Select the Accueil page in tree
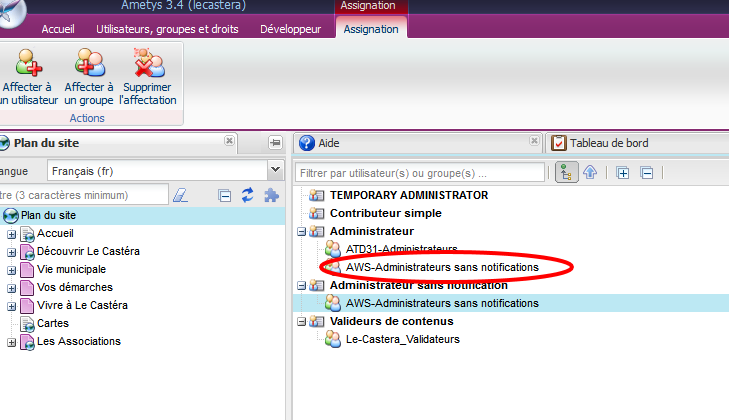This screenshot has height=420, width=729. point(55,233)
